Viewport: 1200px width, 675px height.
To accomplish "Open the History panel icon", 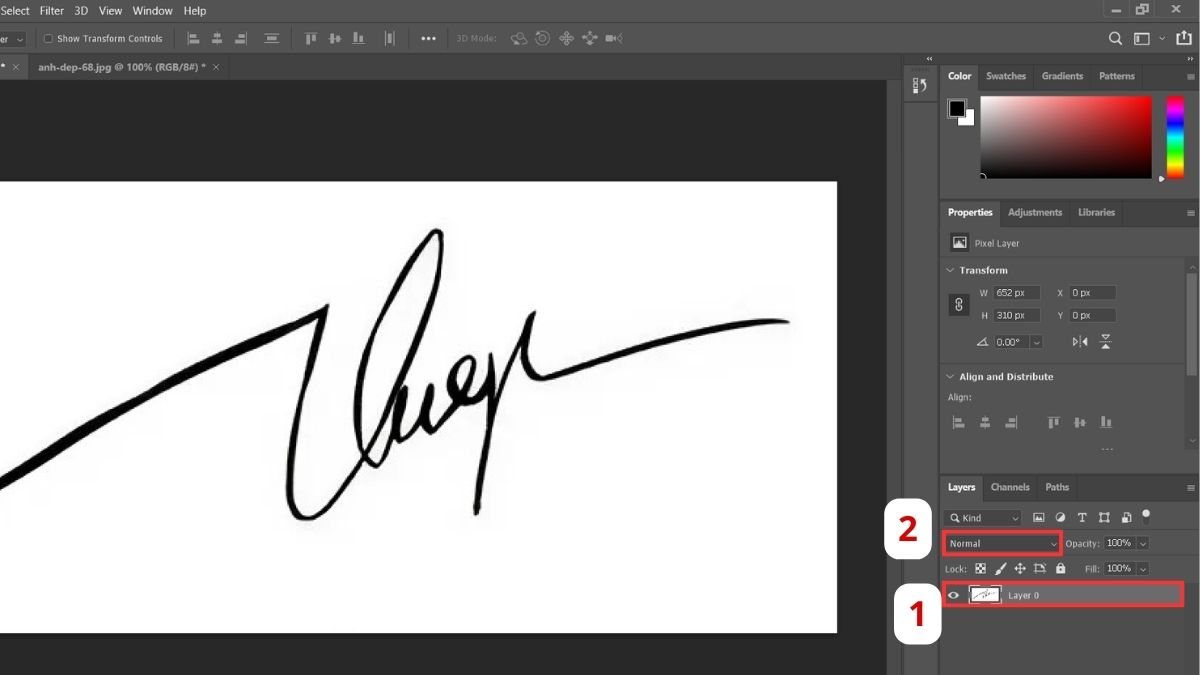I will (920, 86).
